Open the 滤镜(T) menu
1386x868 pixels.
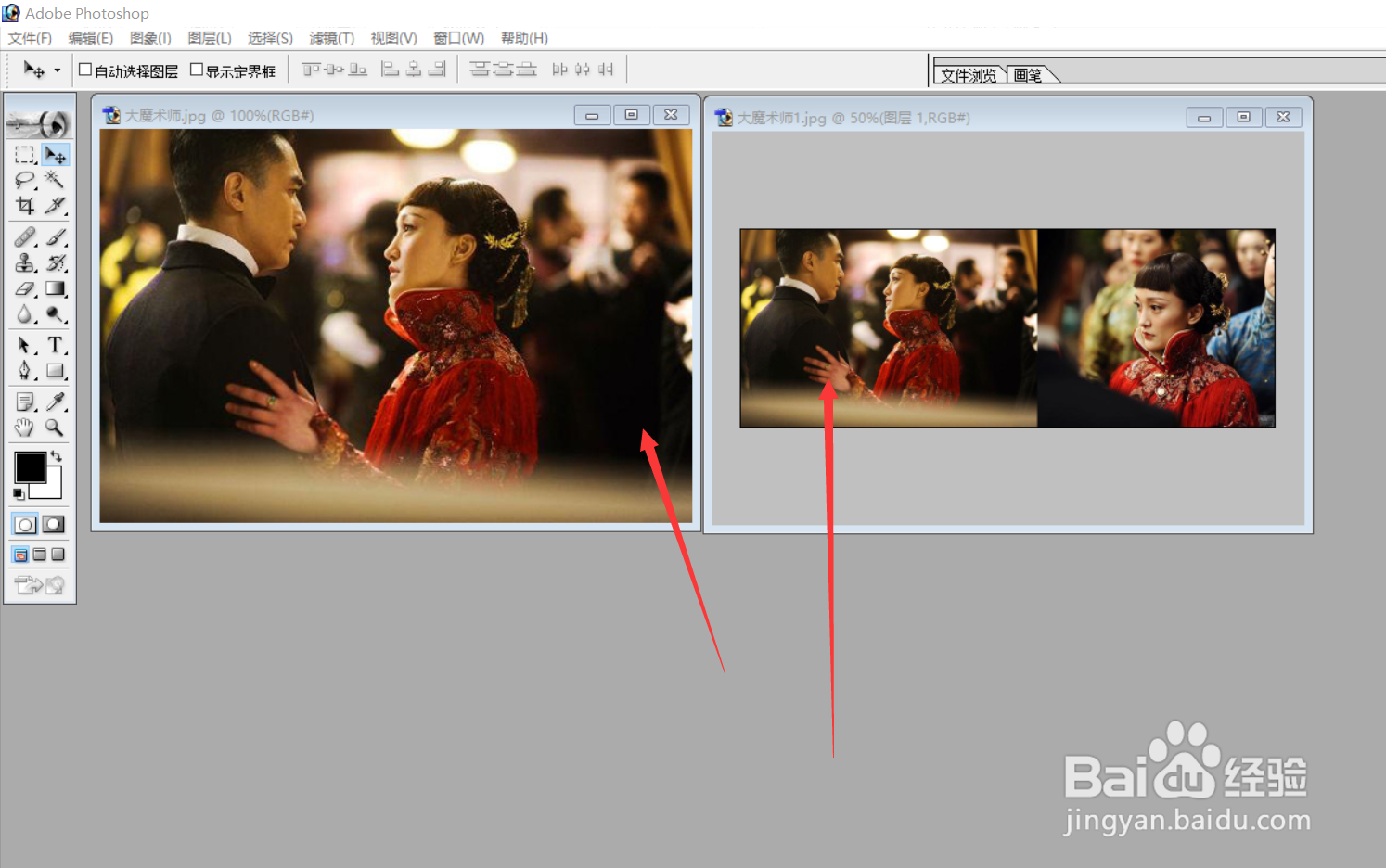pyautogui.click(x=331, y=38)
